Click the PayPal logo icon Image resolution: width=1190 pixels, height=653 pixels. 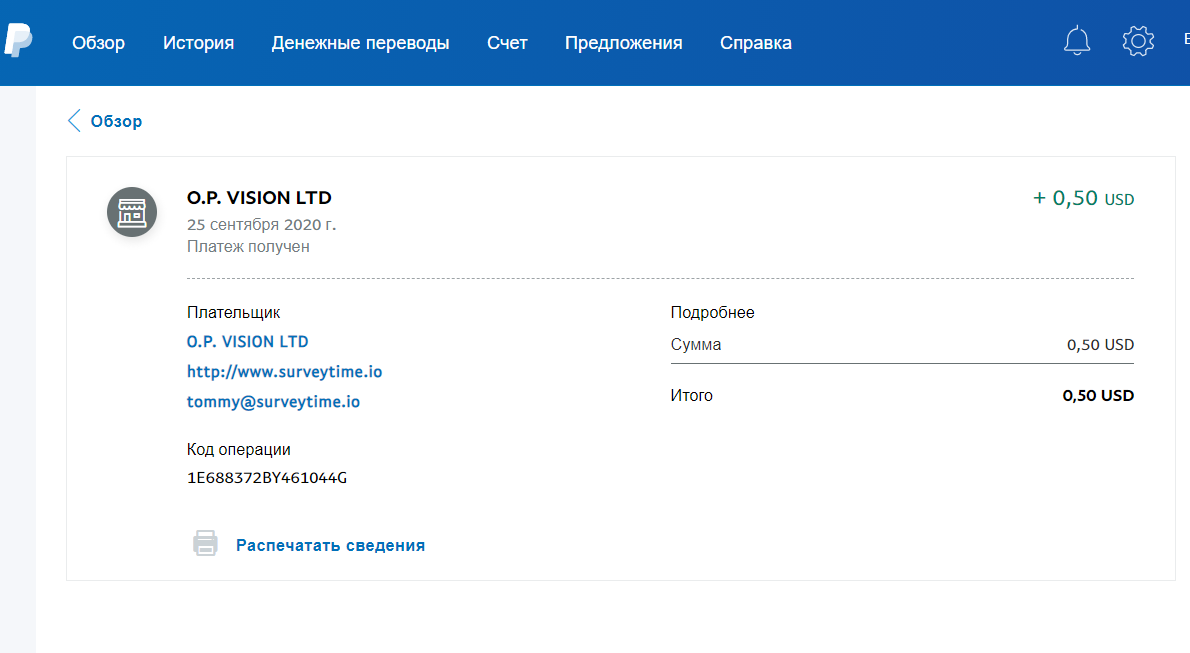(x=18, y=40)
